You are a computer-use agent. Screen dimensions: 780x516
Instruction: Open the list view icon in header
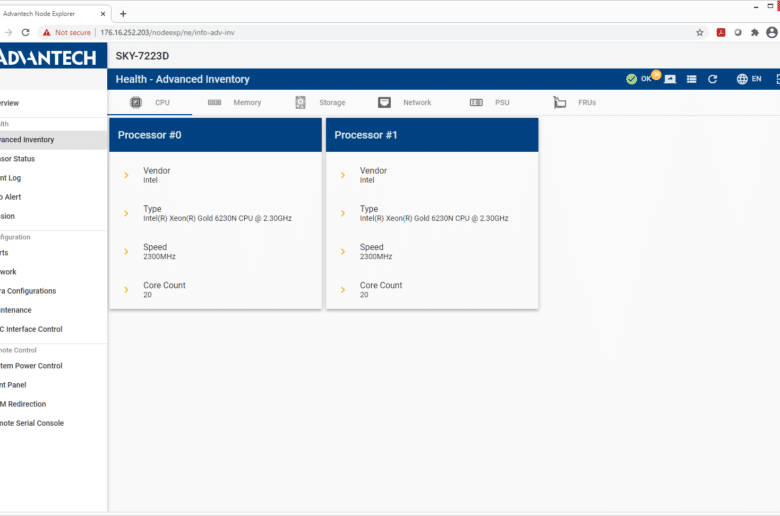tap(691, 79)
